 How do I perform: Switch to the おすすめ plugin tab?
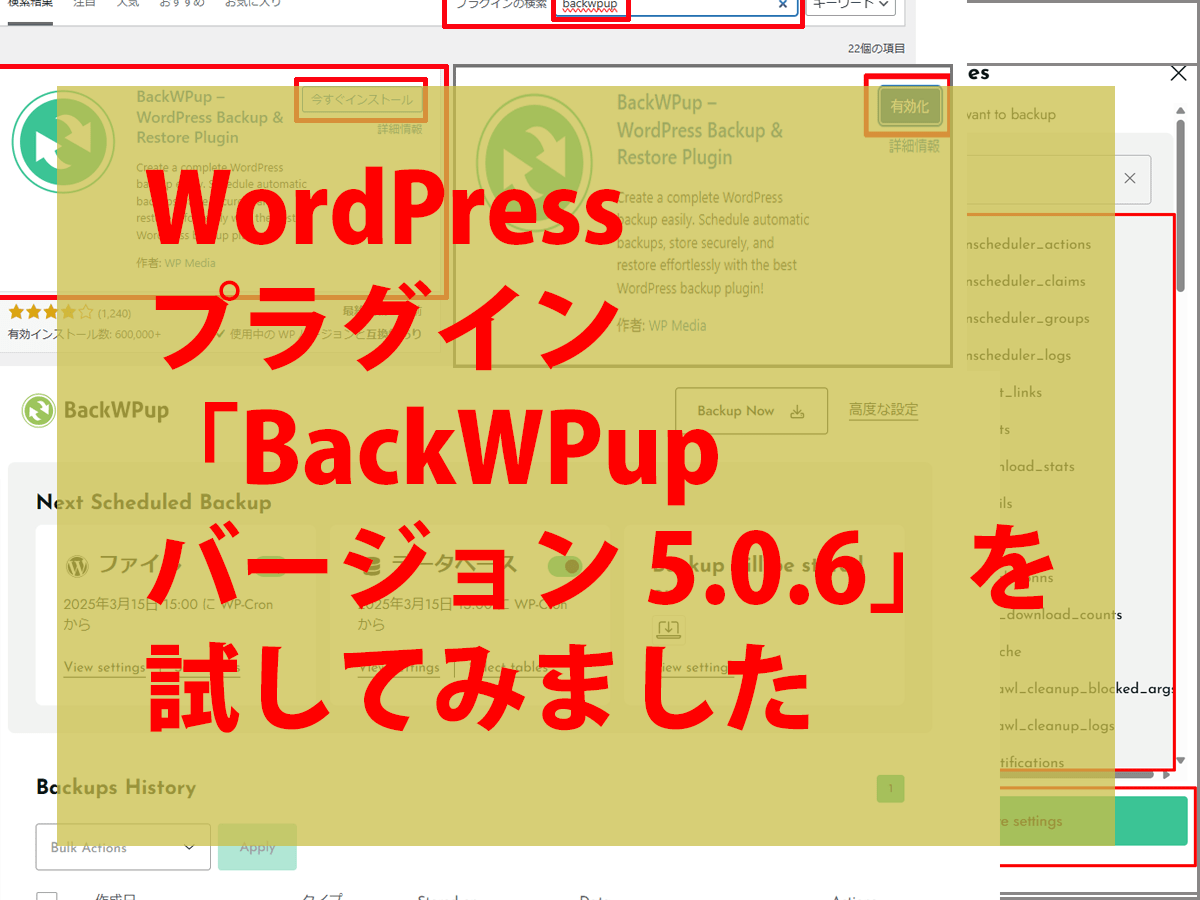click(x=184, y=4)
